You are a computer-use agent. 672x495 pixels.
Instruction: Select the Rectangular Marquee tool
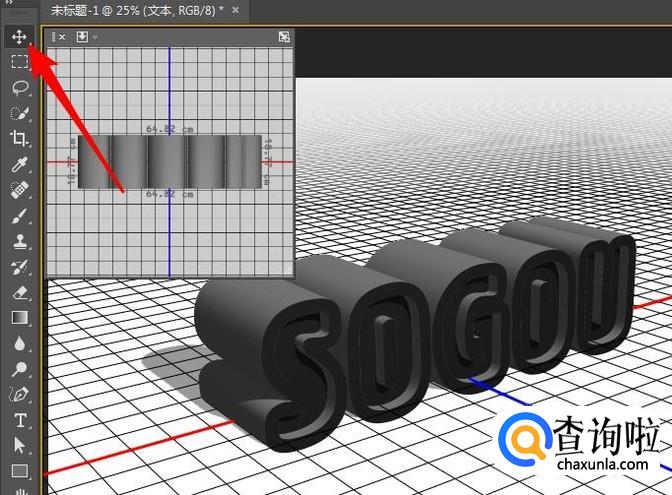click(19, 62)
